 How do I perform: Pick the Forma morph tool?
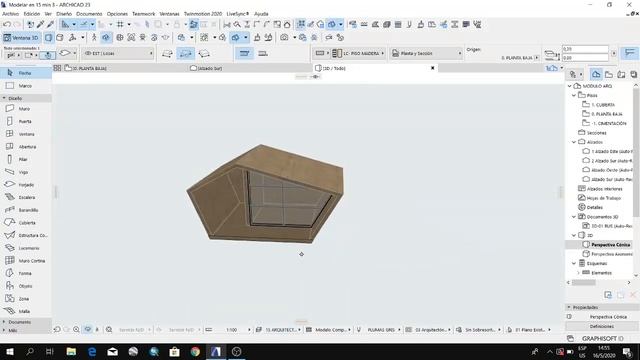25,273
